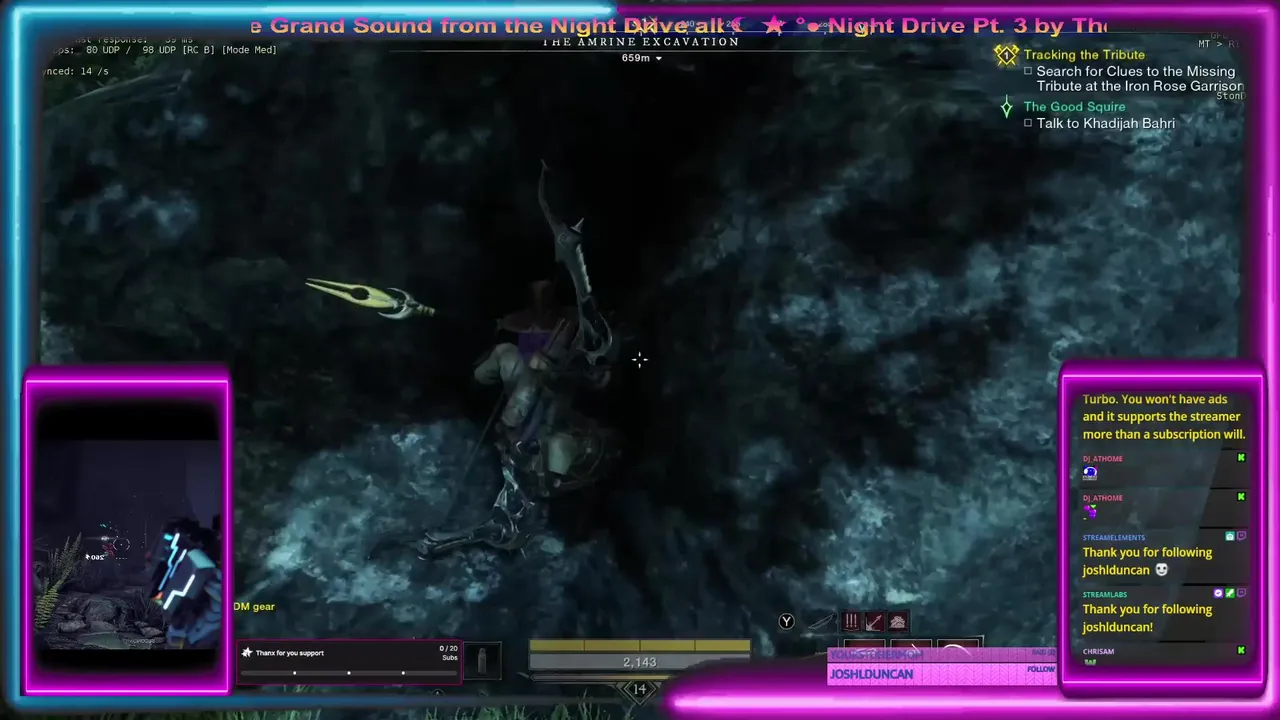Click the green Kick badge on second DJ_ATHOME message
Viewport: 1280px width, 720px height.
(x=1241, y=497)
